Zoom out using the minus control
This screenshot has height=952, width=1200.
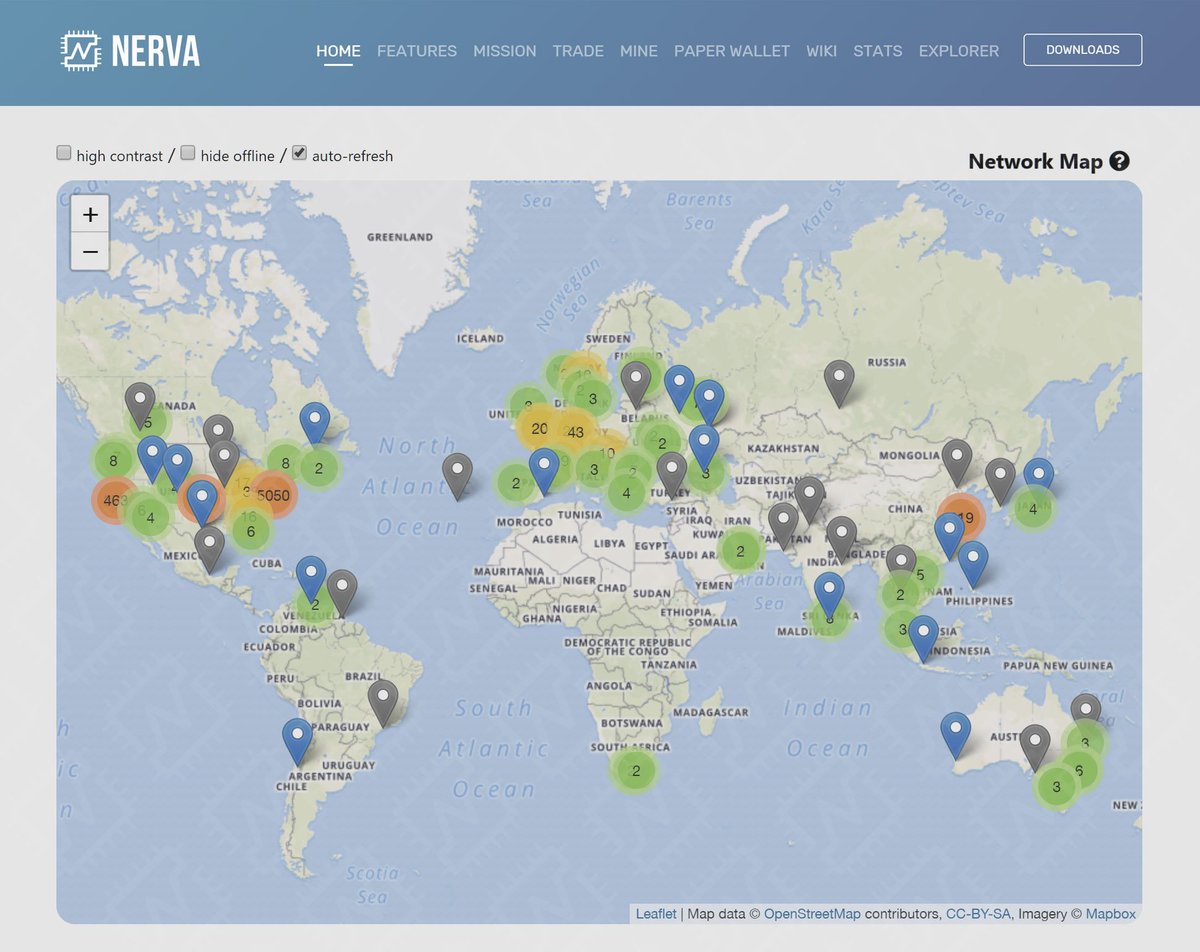90,252
